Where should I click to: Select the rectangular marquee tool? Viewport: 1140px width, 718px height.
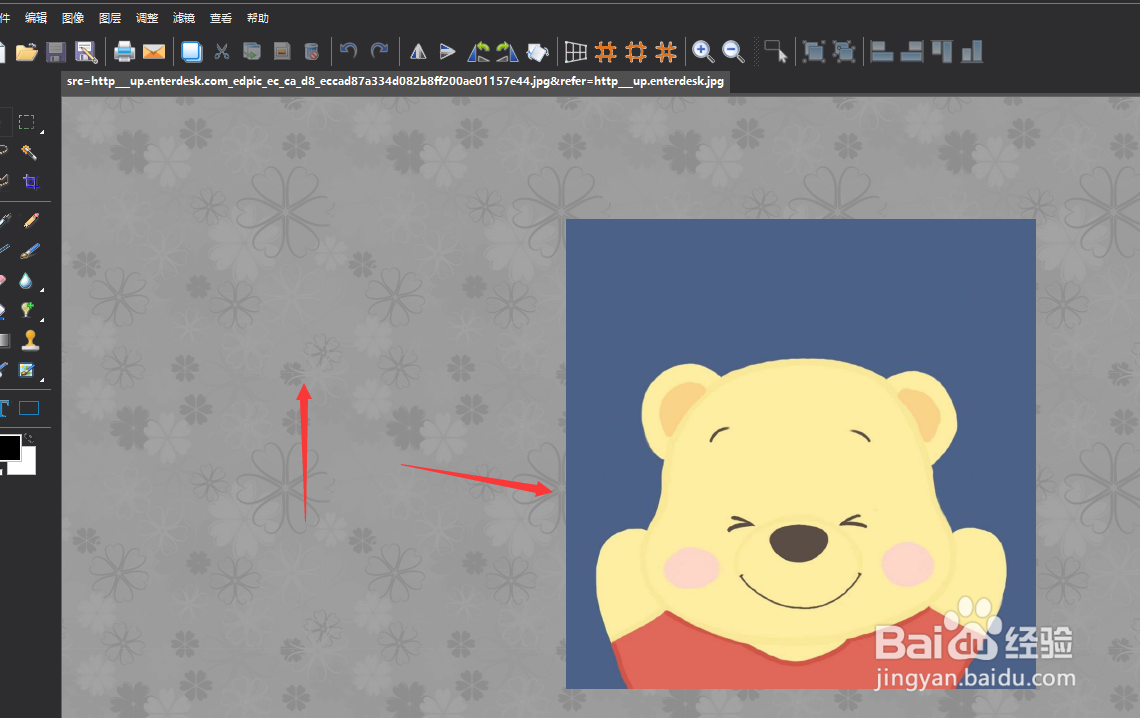(27, 122)
